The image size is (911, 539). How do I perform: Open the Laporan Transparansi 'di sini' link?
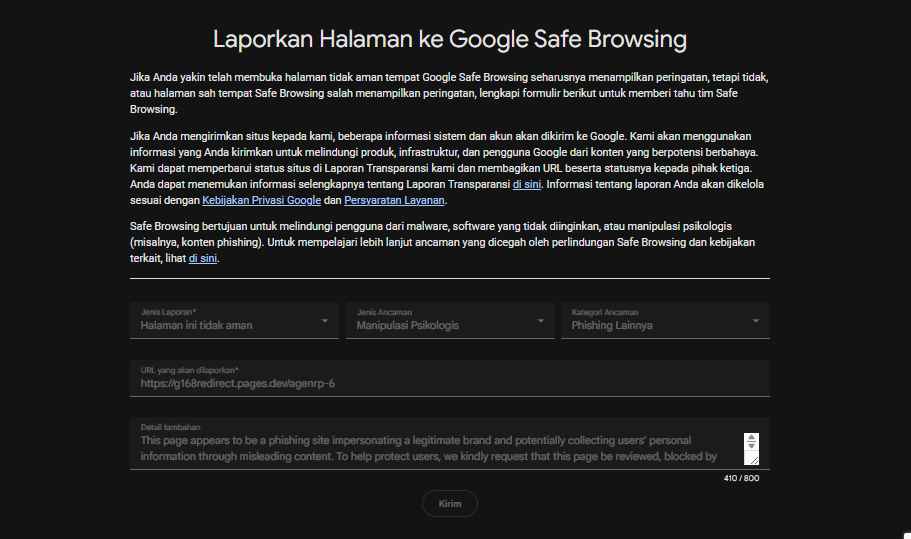526,184
